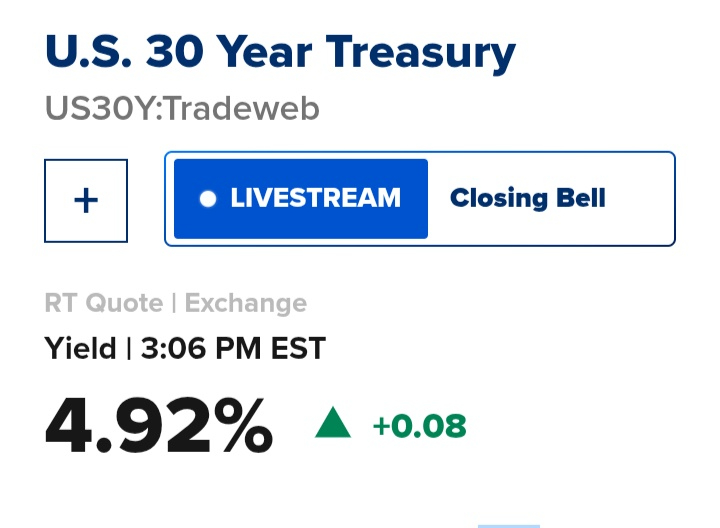Click the white live dot in LIVESTREAM

click(208, 198)
